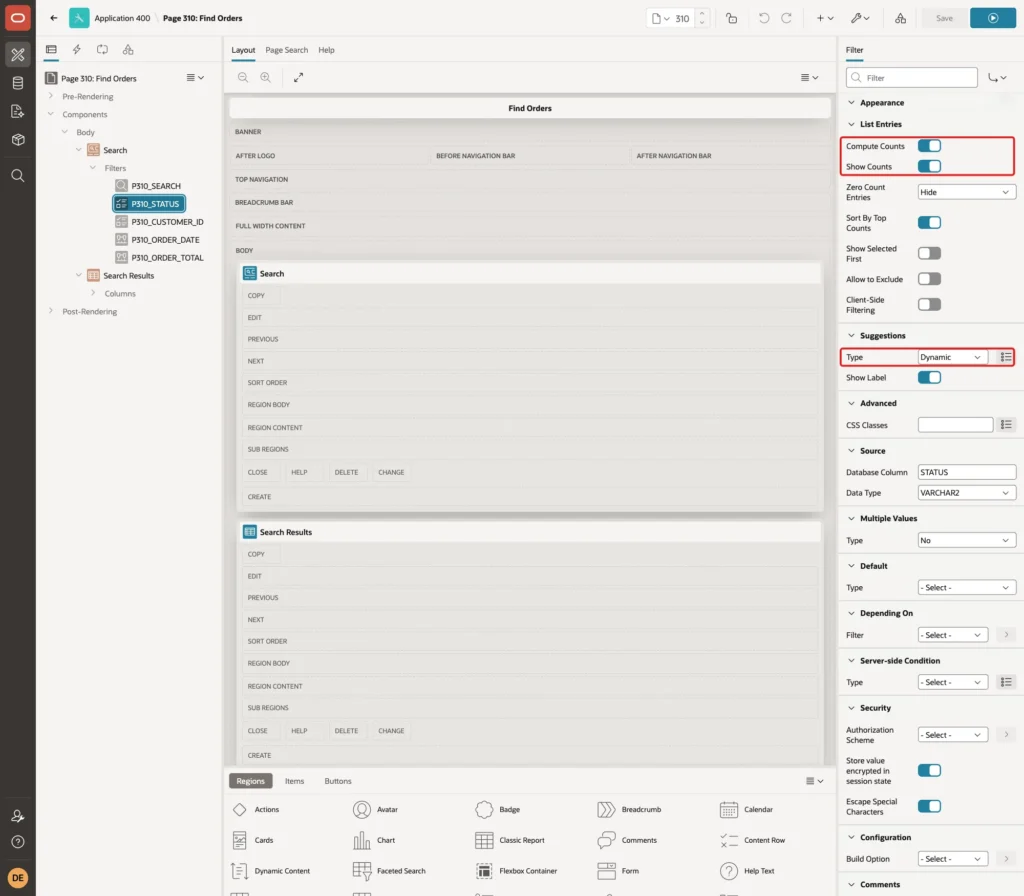Open the Help tab

[x=326, y=50]
